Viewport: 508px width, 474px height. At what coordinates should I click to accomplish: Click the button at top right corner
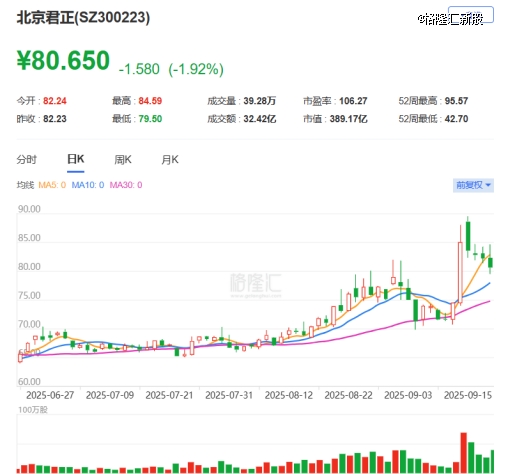pyautogui.click(x=471, y=14)
